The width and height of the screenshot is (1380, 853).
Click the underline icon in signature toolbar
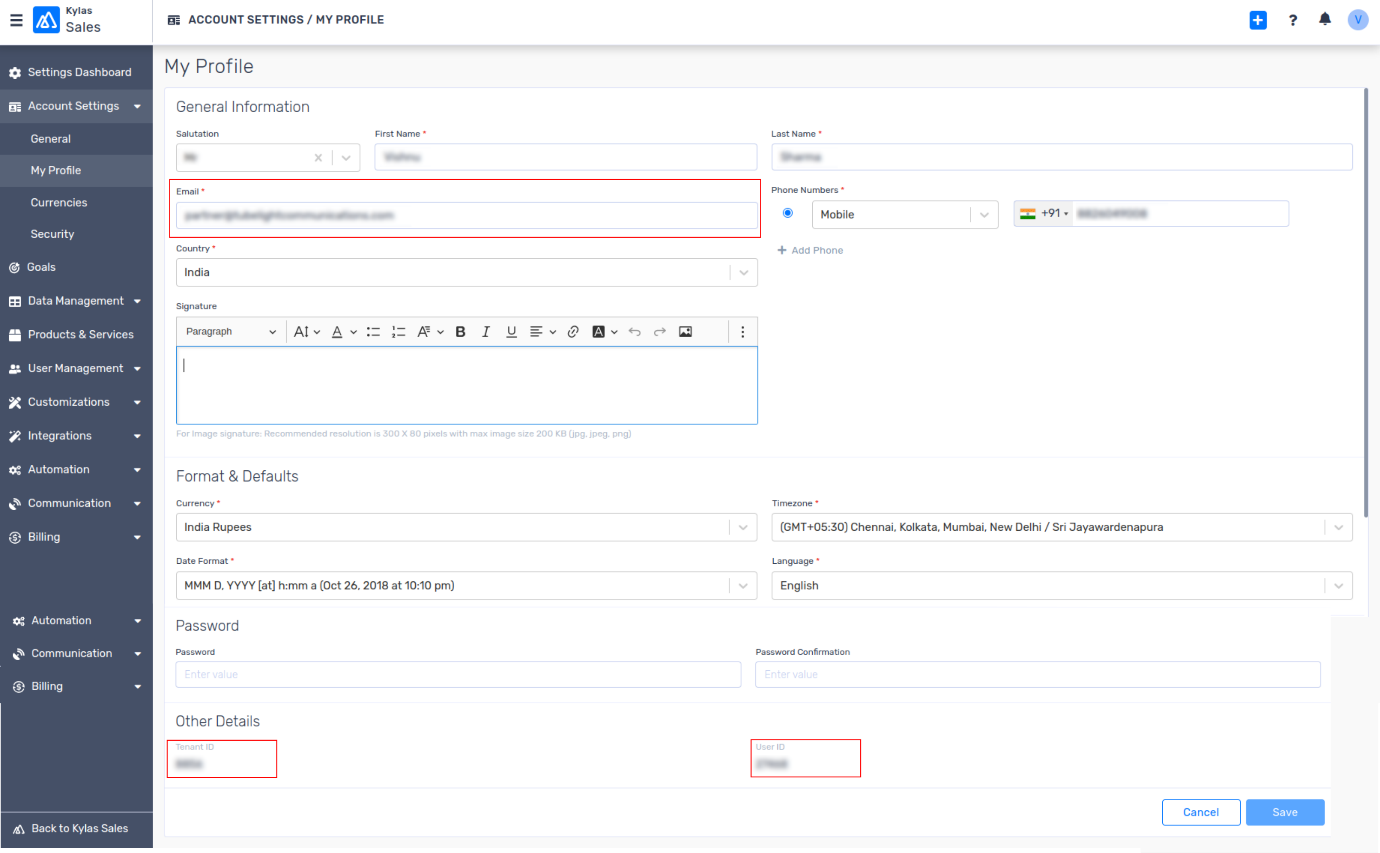tap(511, 332)
